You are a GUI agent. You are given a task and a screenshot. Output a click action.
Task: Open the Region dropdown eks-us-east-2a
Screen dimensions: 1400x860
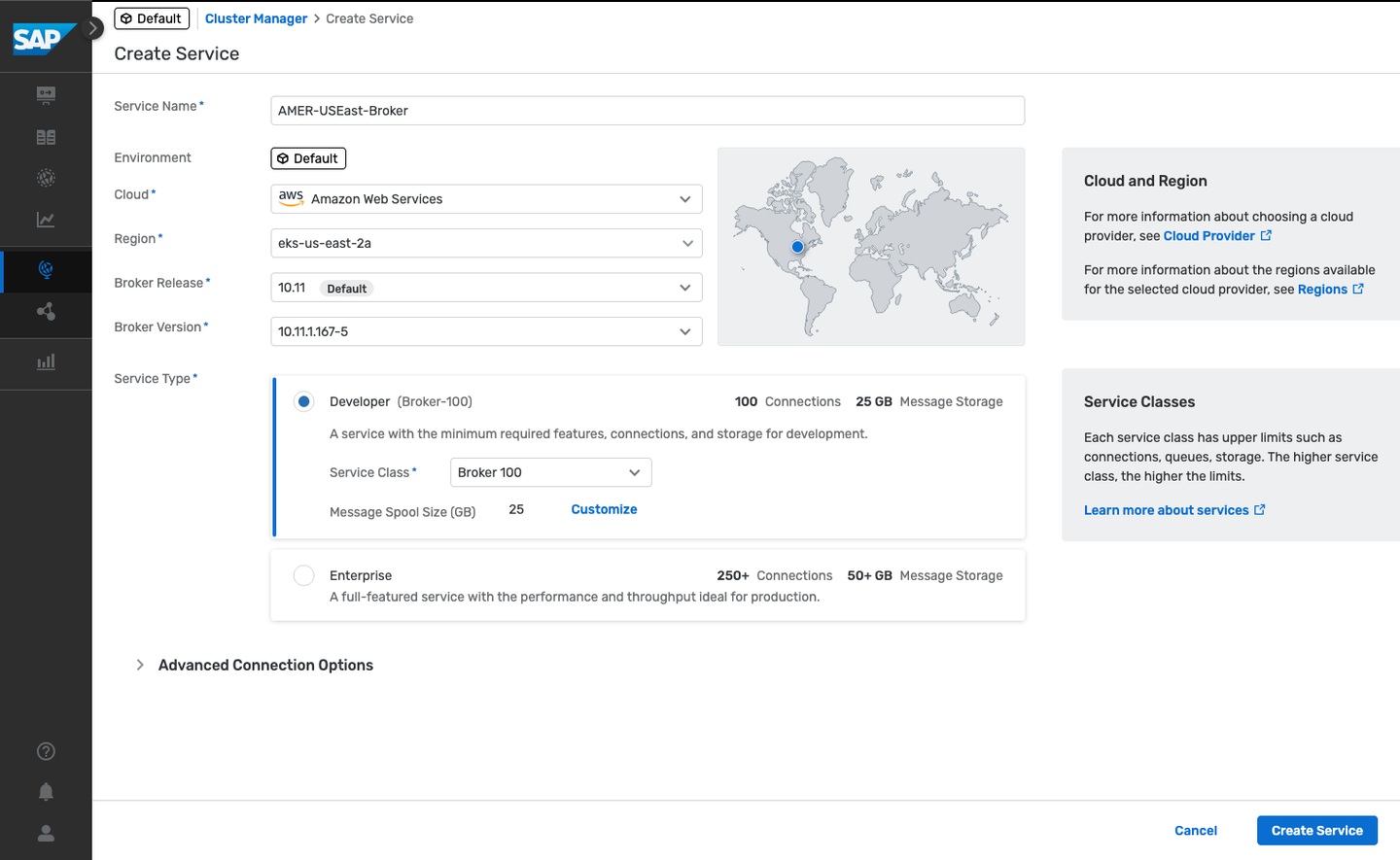tap(486, 243)
